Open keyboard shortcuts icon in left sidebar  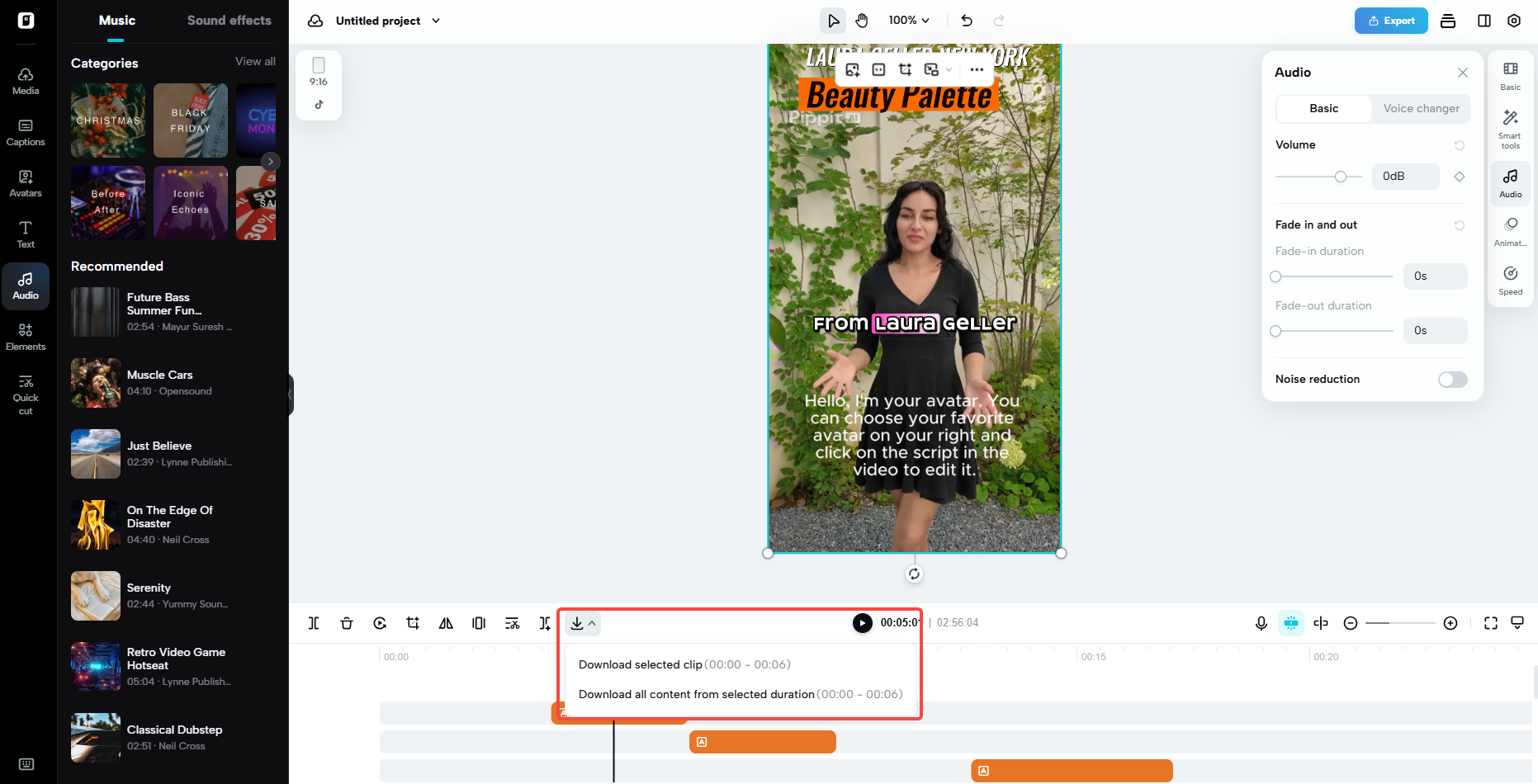click(26, 764)
